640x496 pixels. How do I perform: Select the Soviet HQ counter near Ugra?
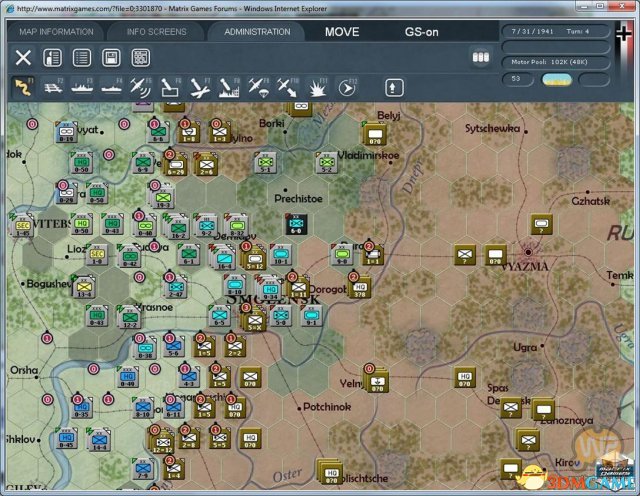[x=464, y=377]
